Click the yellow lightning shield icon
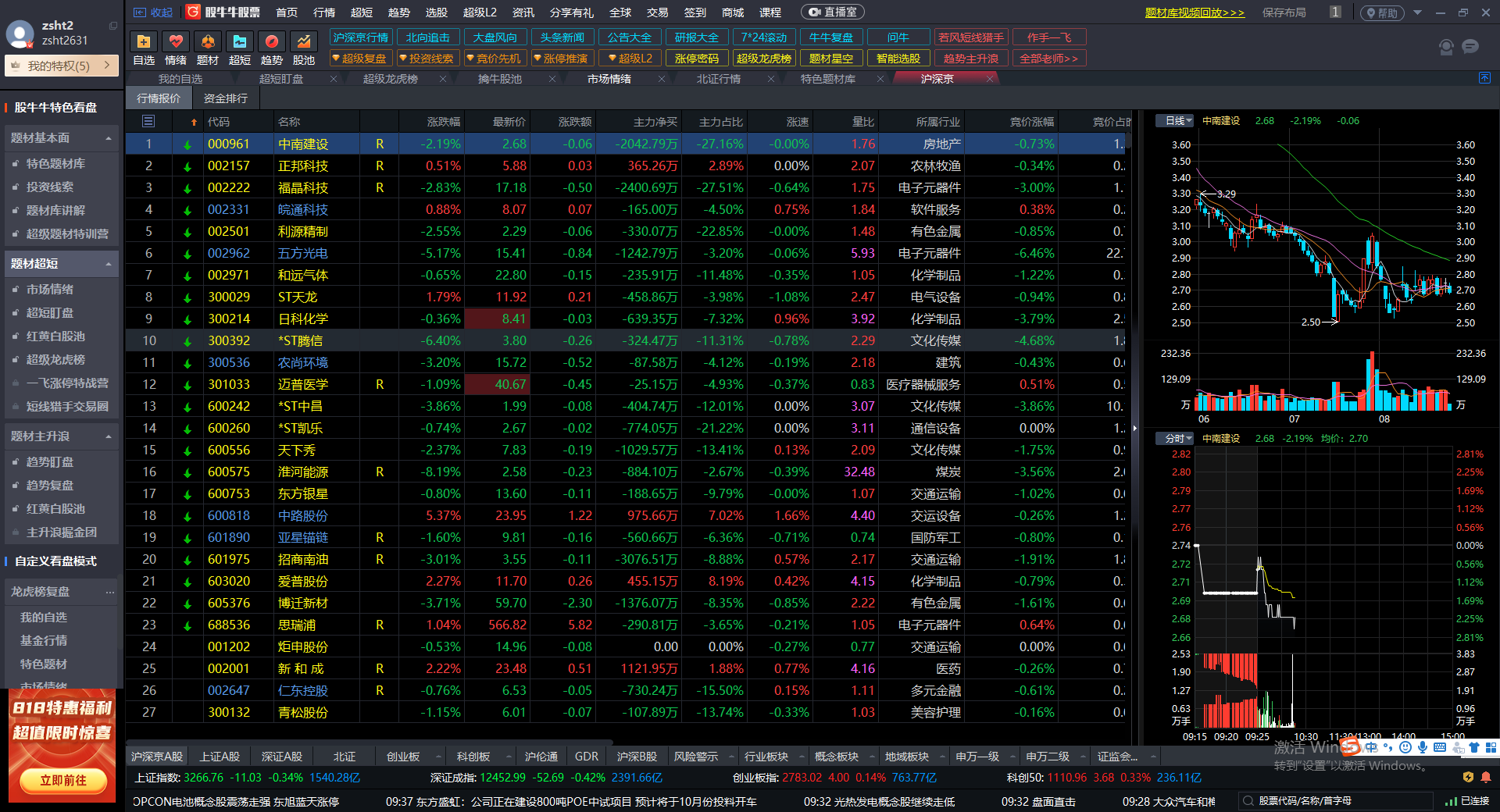 point(1468,777)
